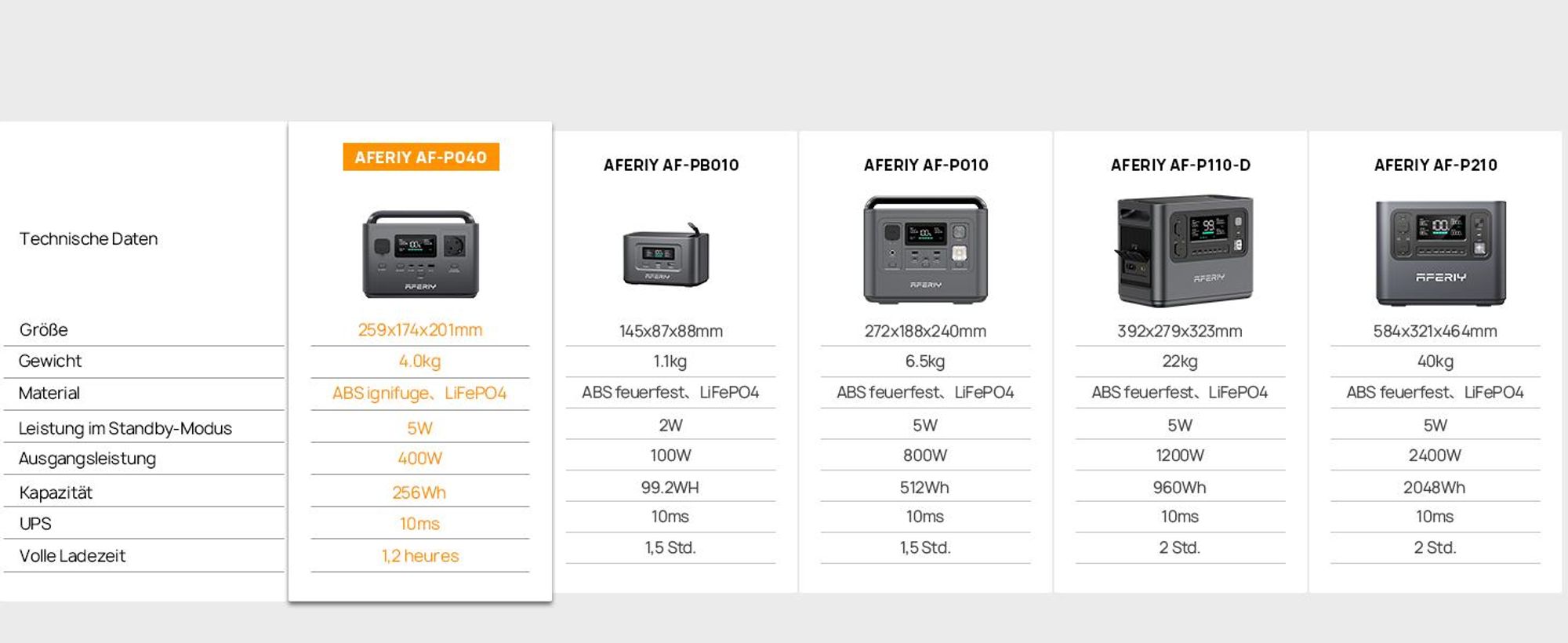The height and width of the screenshot is (643, 1568).
Task: Click the weight value "22kg"
Action: (1180, 361)
